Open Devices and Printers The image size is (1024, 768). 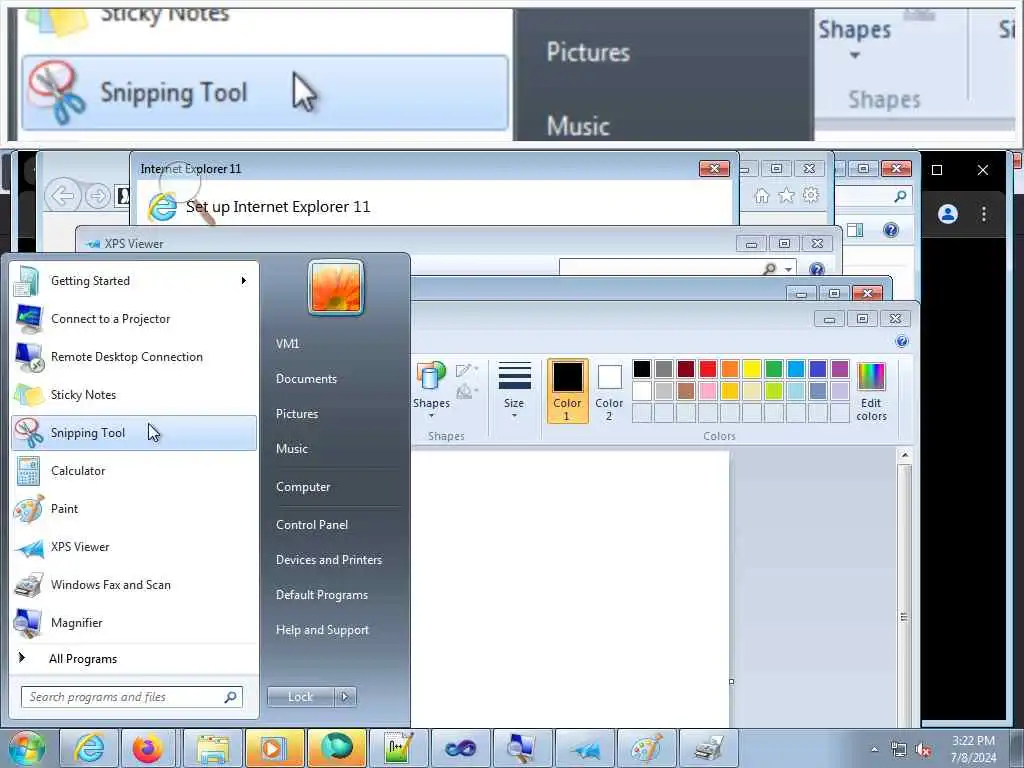pyautogui.click(x=328, y=560)
